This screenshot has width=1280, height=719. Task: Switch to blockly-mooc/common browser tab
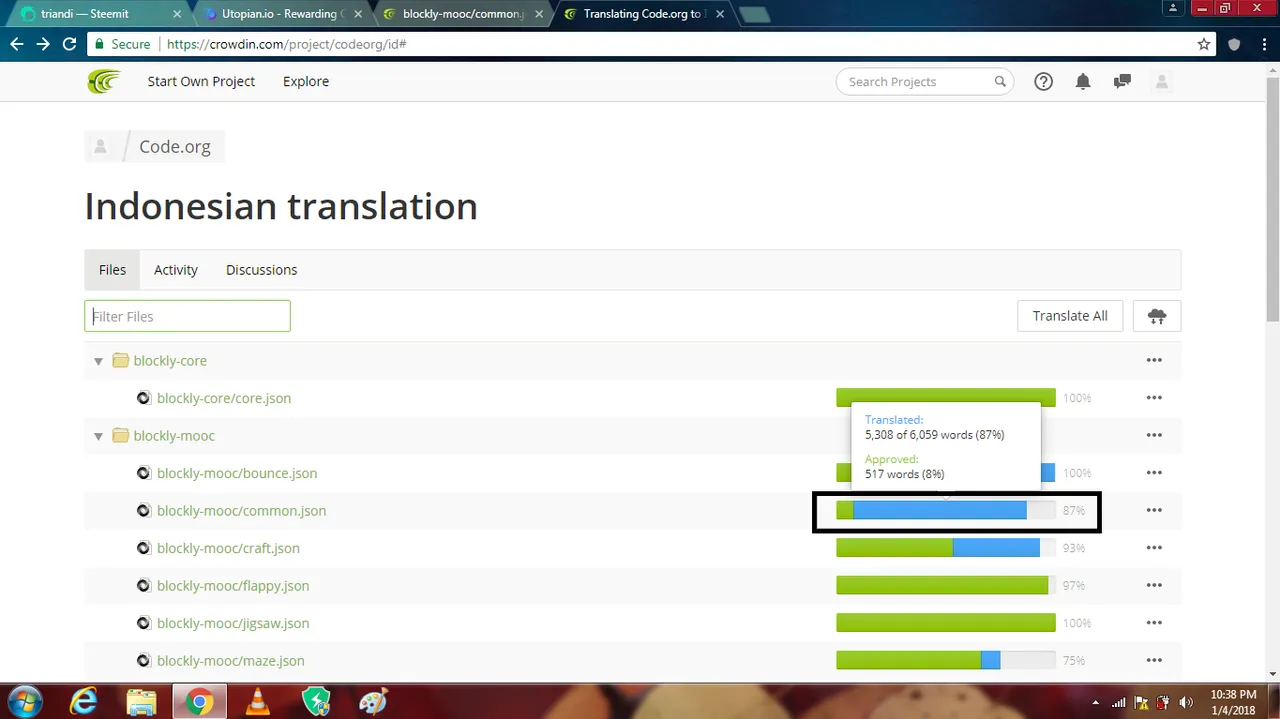(x=462, y=14)
